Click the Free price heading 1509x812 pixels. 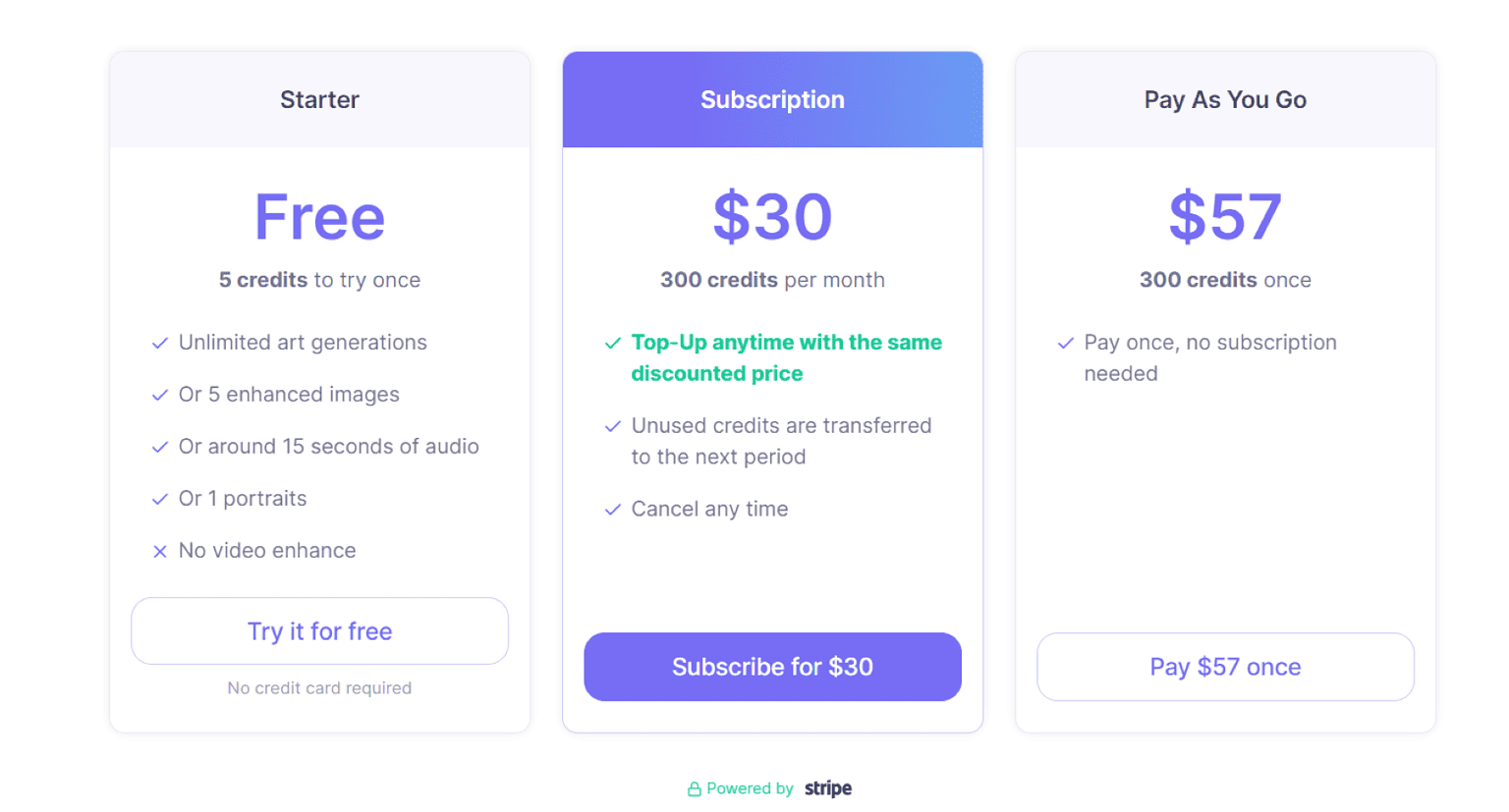(319, 217)
